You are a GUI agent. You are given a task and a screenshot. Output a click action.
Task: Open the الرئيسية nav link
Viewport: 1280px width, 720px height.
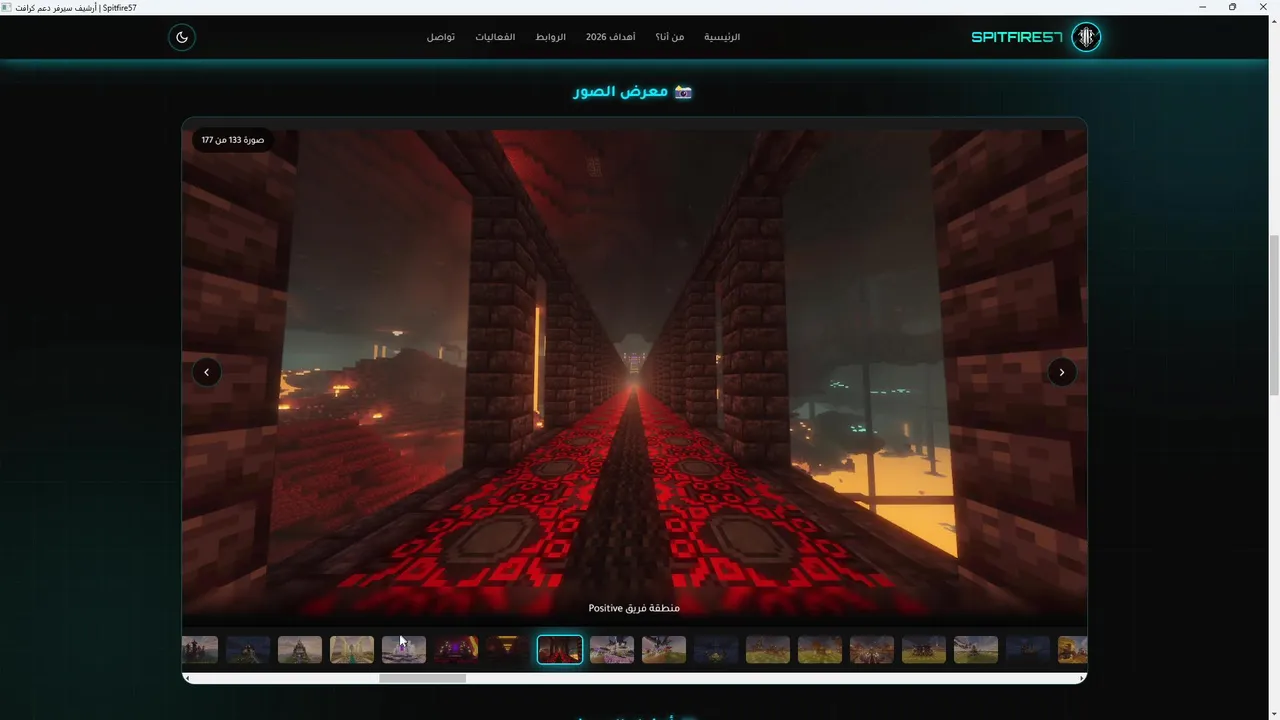[x=722, y=37]
